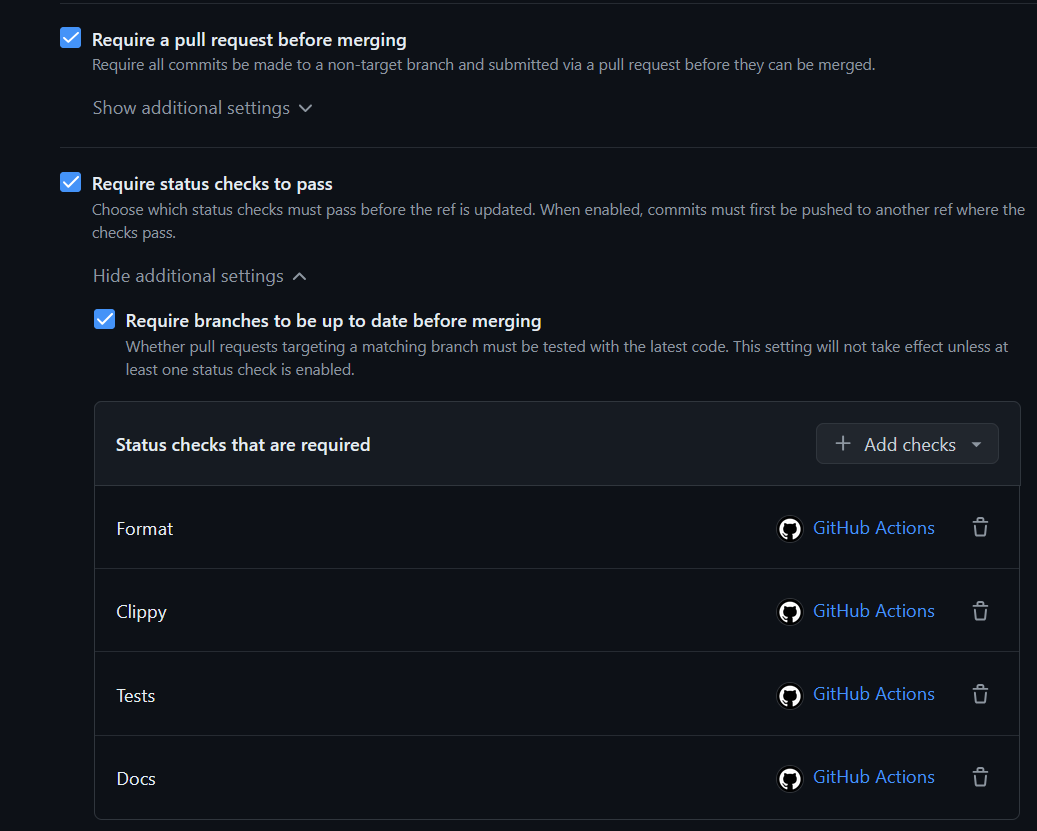Remove the Docs required check

[980, 777]
